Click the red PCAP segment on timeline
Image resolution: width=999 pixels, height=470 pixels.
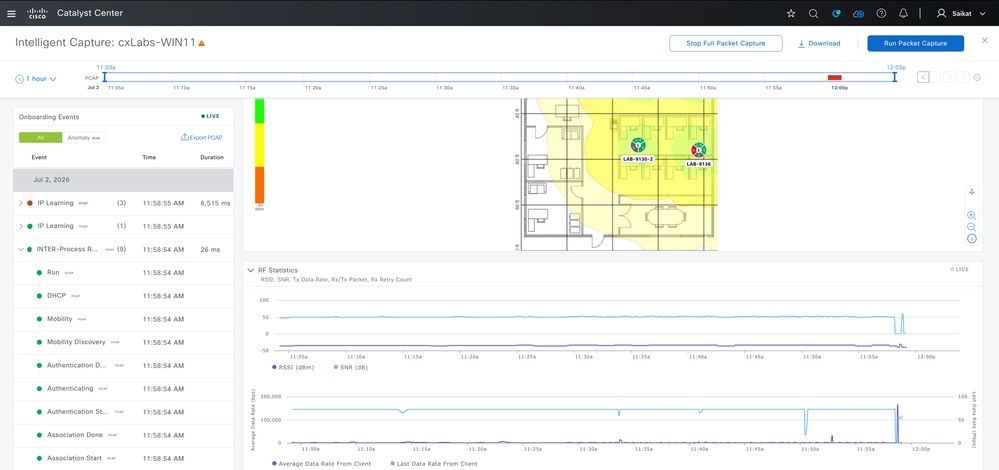coord(835,78)
